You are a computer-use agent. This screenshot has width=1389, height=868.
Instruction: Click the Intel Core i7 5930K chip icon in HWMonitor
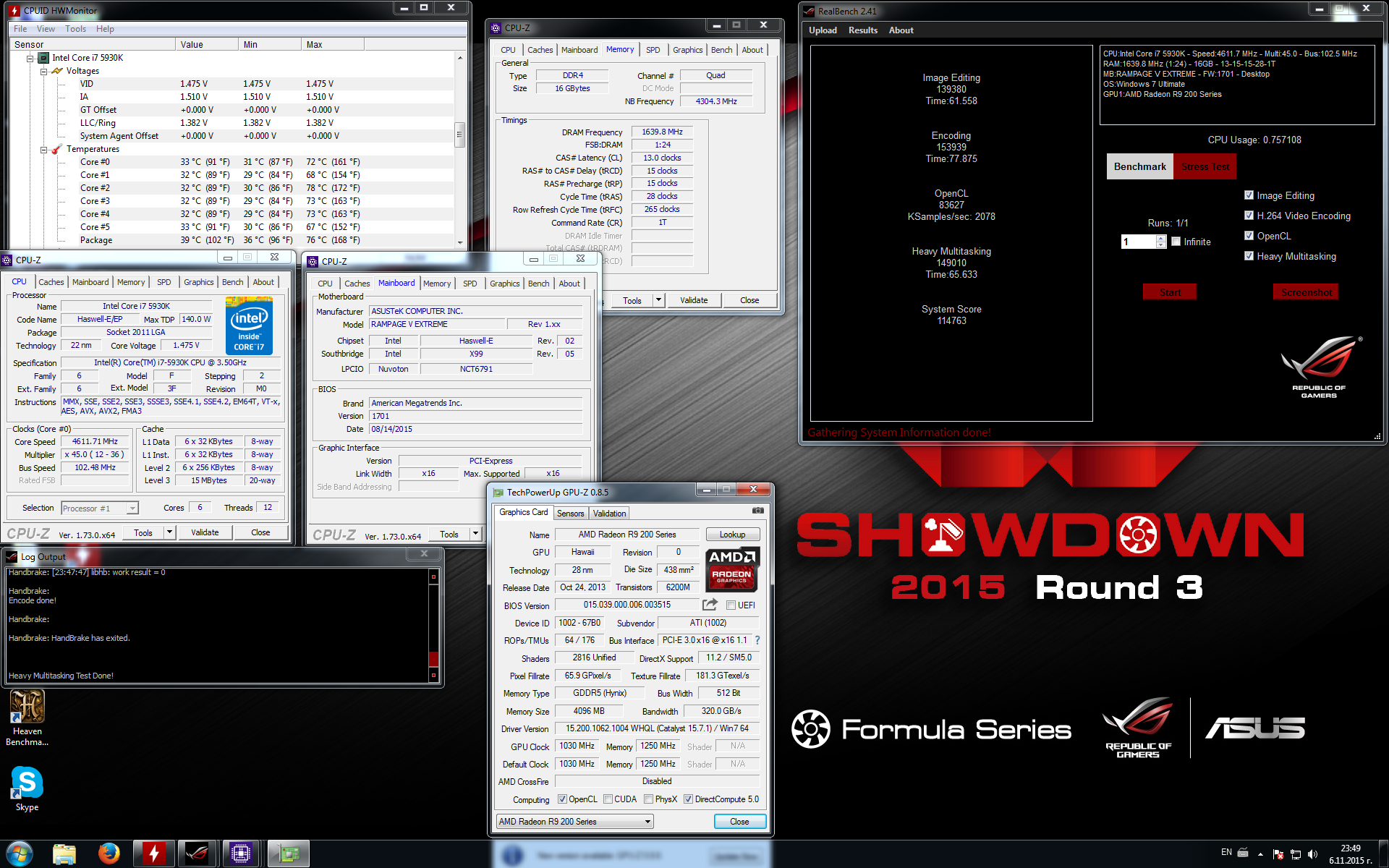click(43, 58)
